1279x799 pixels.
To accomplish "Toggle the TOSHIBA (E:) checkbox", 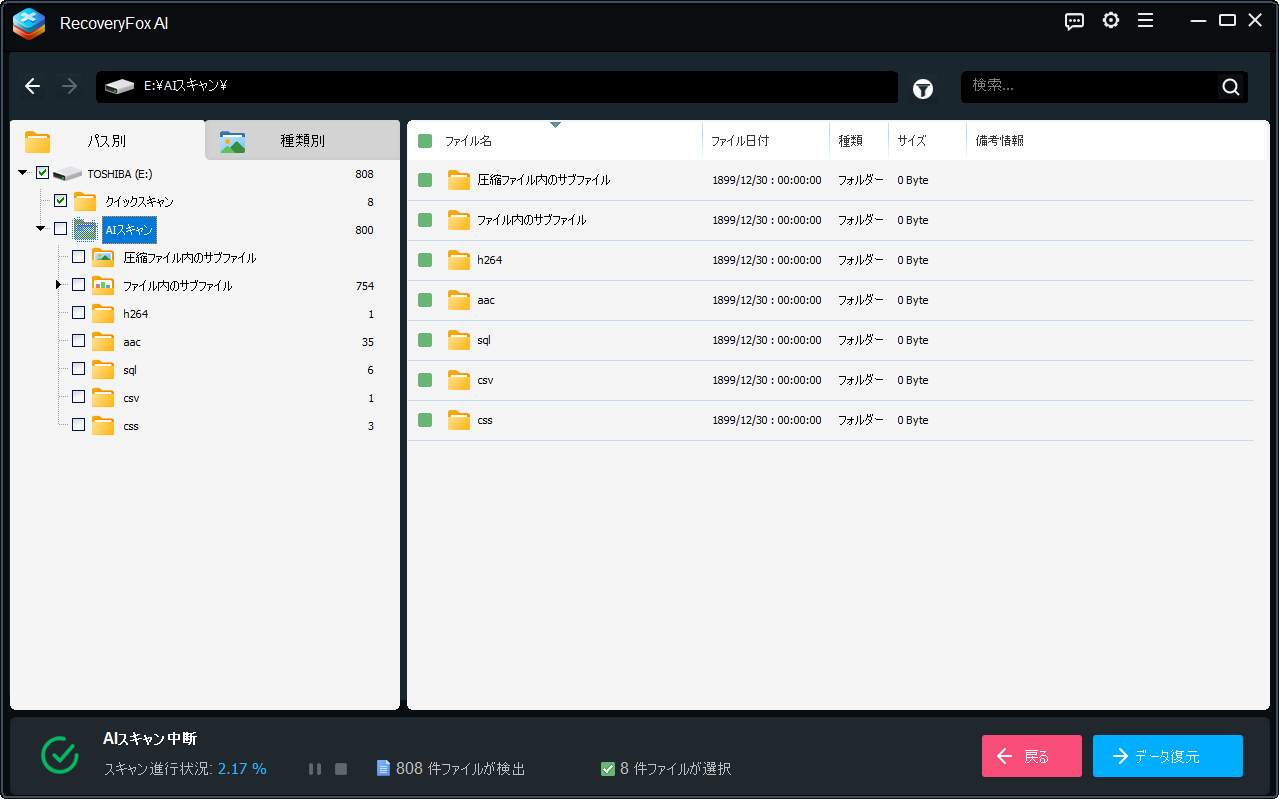I will tap(42, 173).
